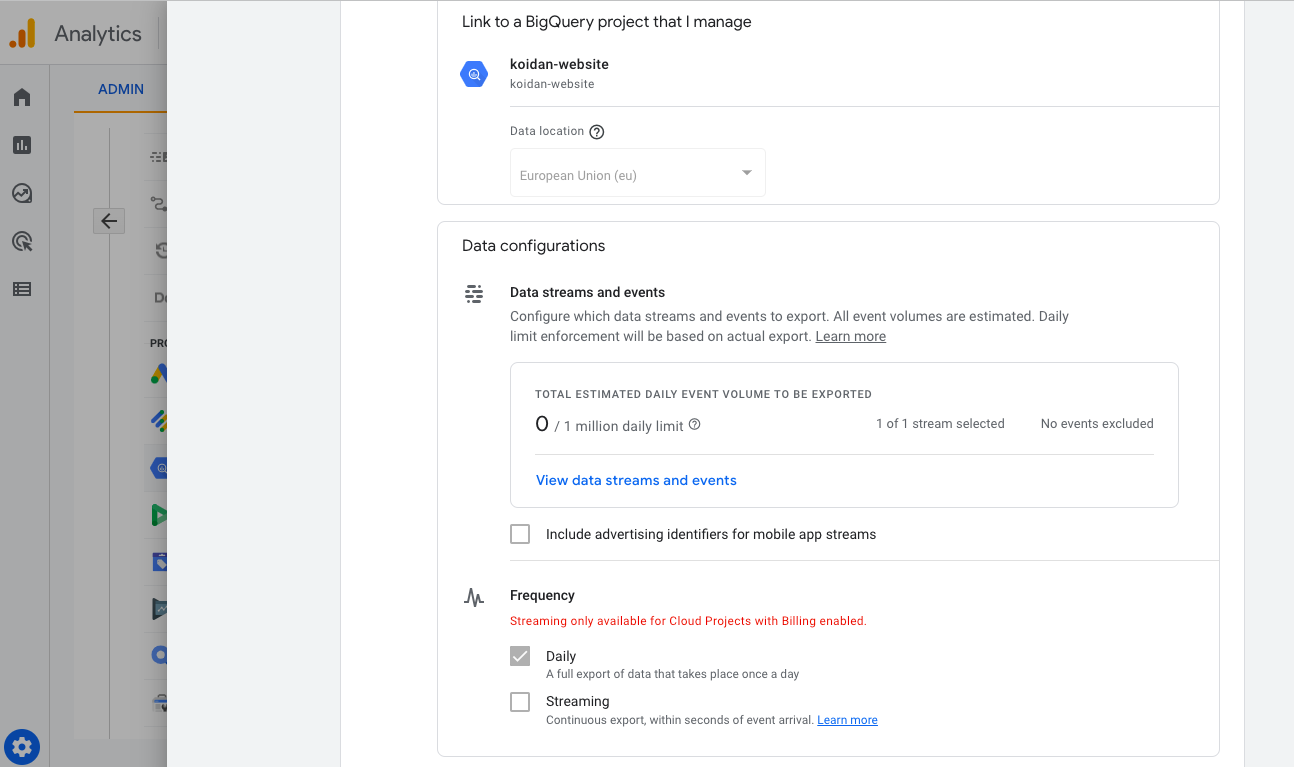Image resolution: width=1294 pixels, height=767 pixels.
Task: Open Learn more link under Streaming
Action: (847, 720)
